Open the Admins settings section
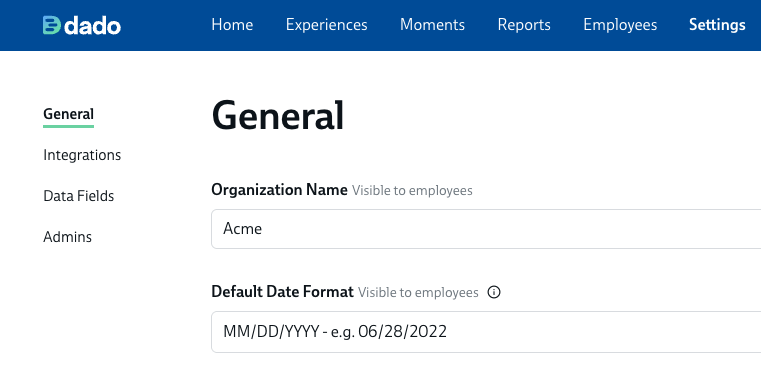Viewport: 761px width, 380px height. point(67,237)
